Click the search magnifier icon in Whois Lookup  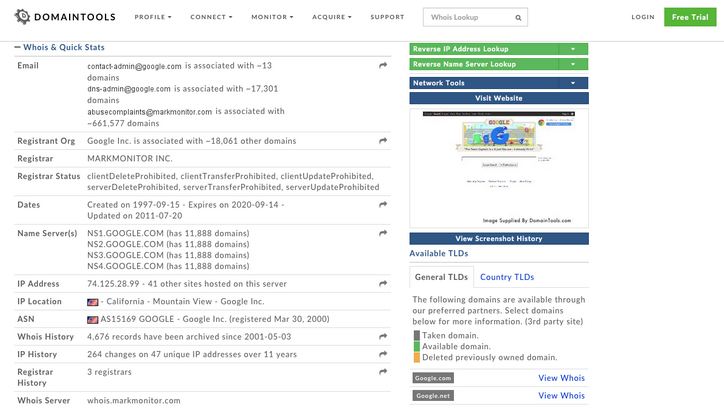point(518,18)
